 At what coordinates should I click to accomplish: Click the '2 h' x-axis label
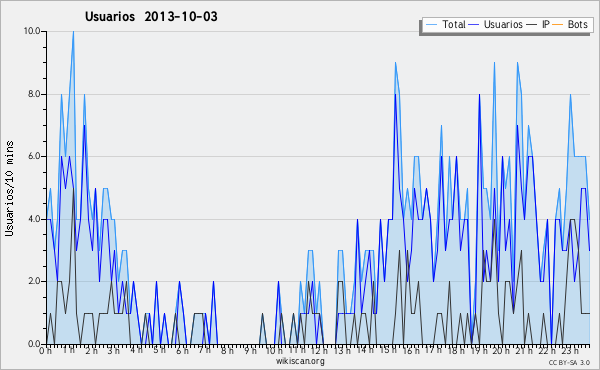pos(91,351)
